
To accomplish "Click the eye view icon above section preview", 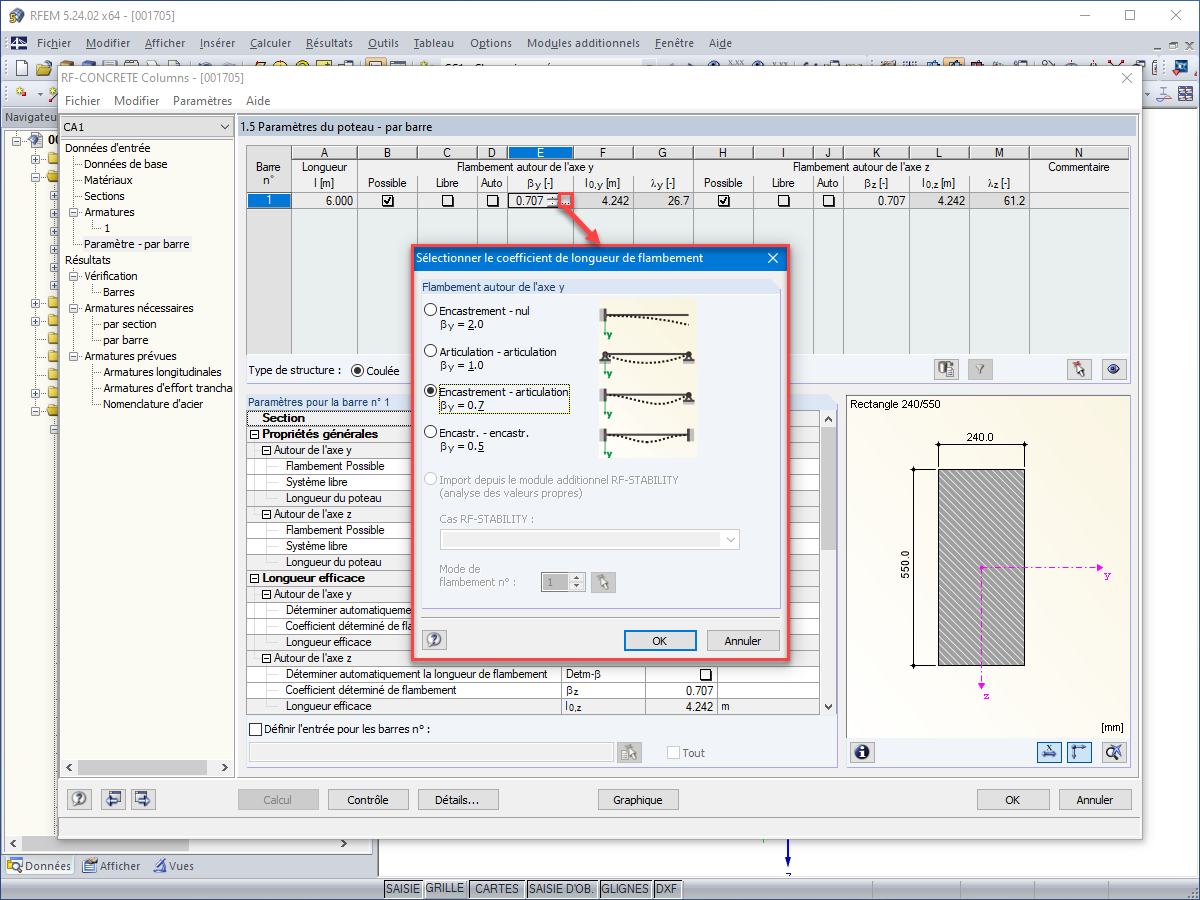I will click(x=1114, y=369).
